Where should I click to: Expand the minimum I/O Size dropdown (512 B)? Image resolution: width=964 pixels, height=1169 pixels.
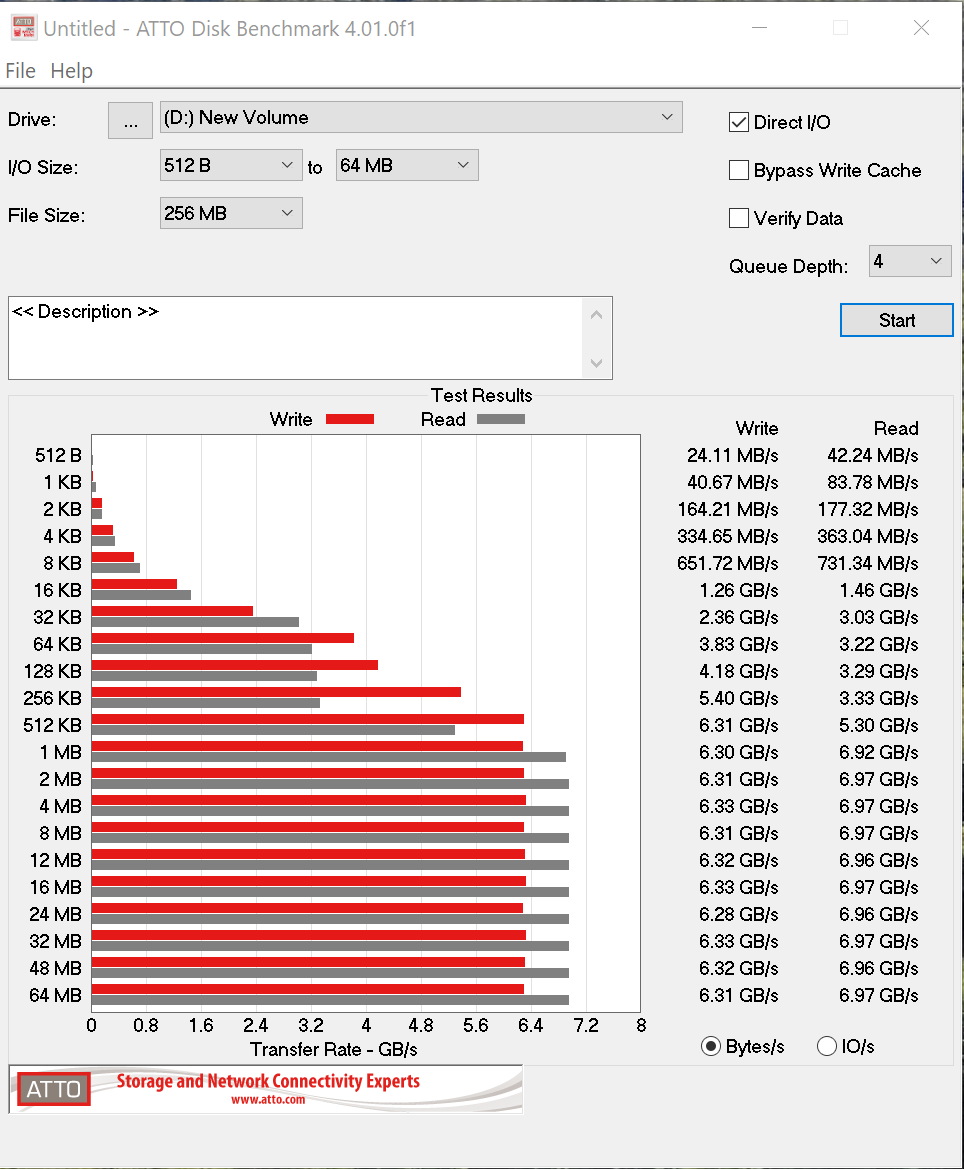[x=231, y=165]
